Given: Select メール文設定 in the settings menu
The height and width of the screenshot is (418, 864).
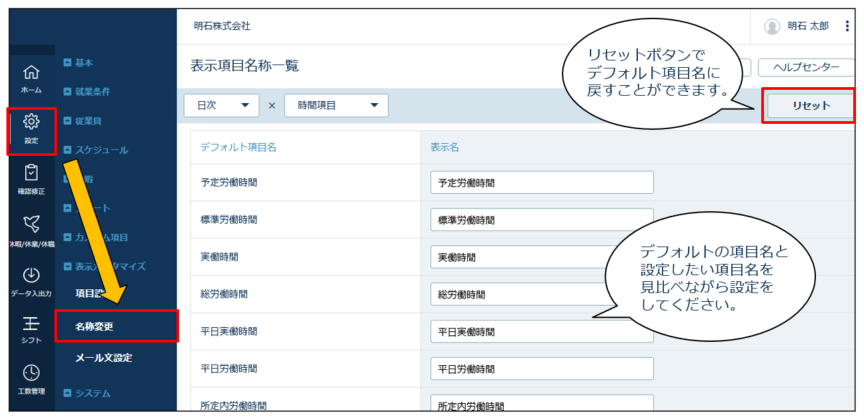Looking at the screenshot, I should 104,358.
